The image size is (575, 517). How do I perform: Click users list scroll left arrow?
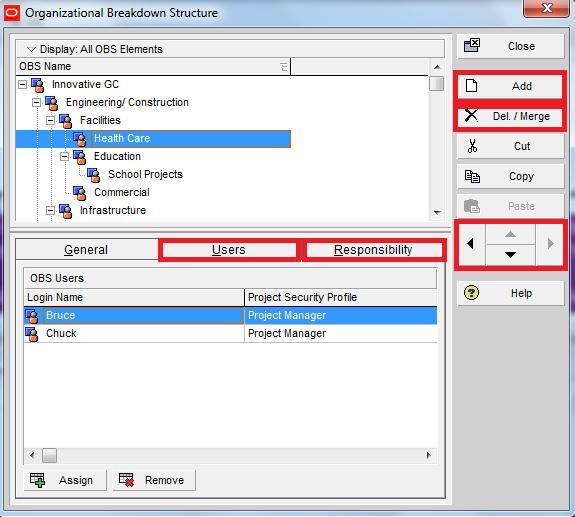tap(32, 455)
